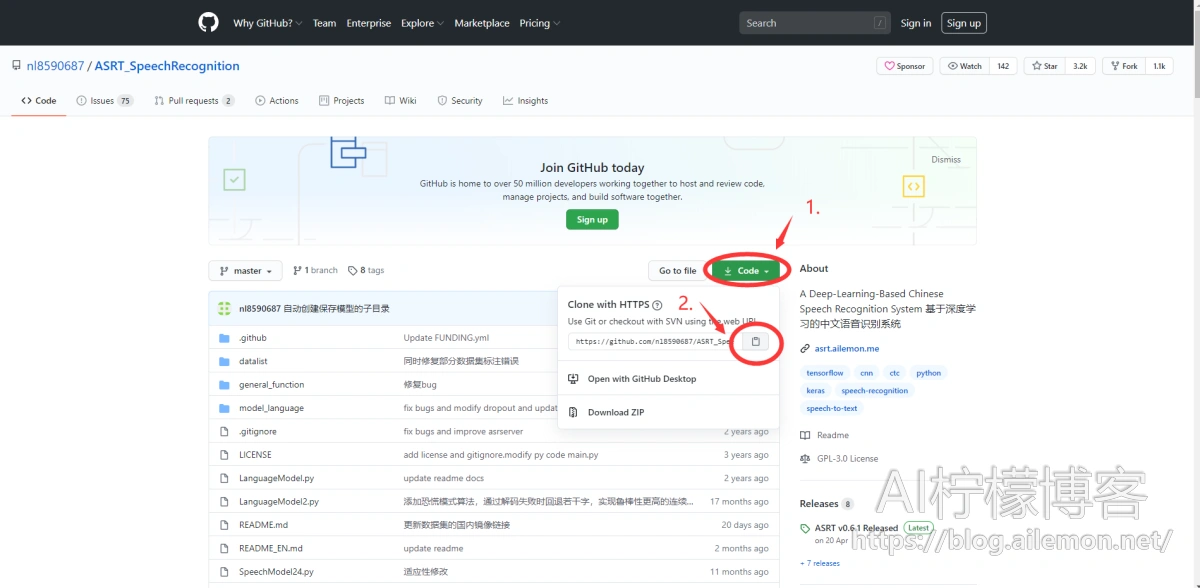
Task: Open the + 7 releases link
Action: pos(820,564)
